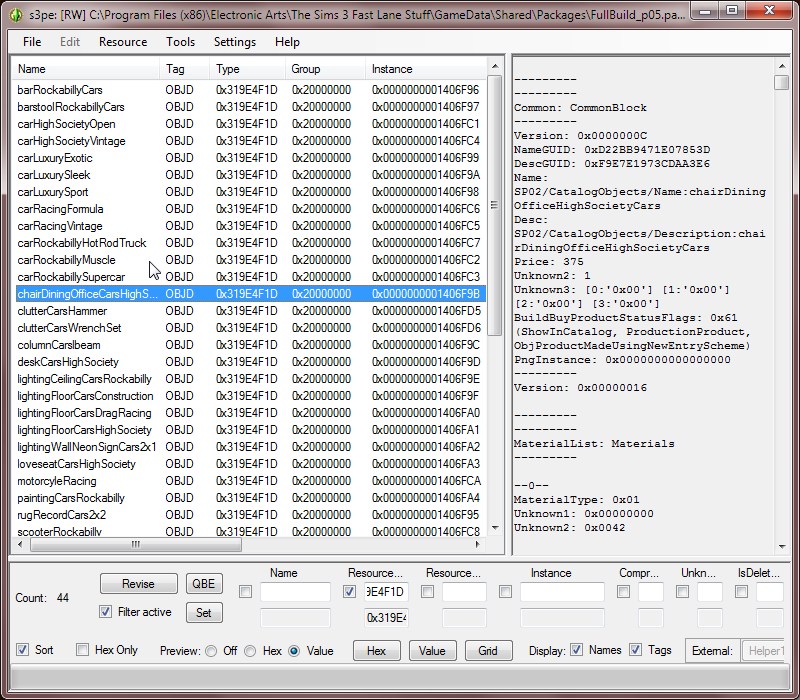Viewport: 800px width, 700px height.
Task: Enable the Hex Only checkbox
Action: [x=83, y=650]
